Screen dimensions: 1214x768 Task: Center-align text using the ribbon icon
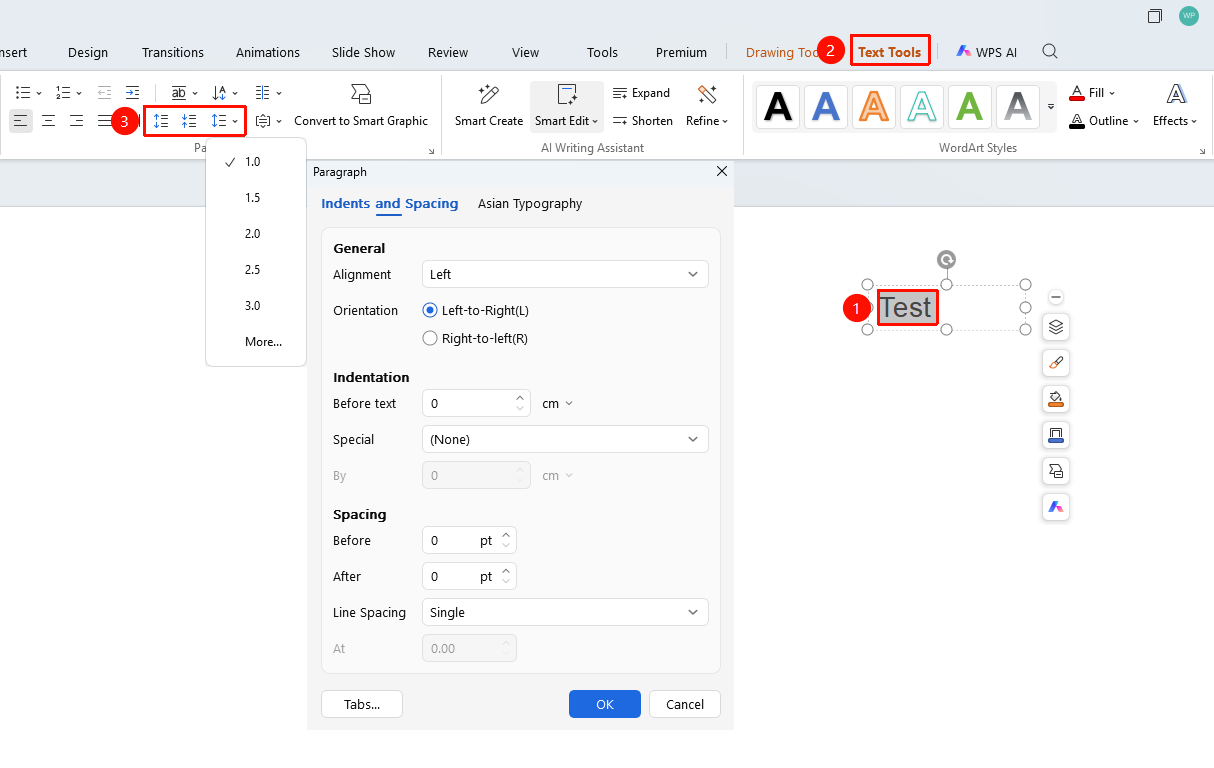click(48, 121)
